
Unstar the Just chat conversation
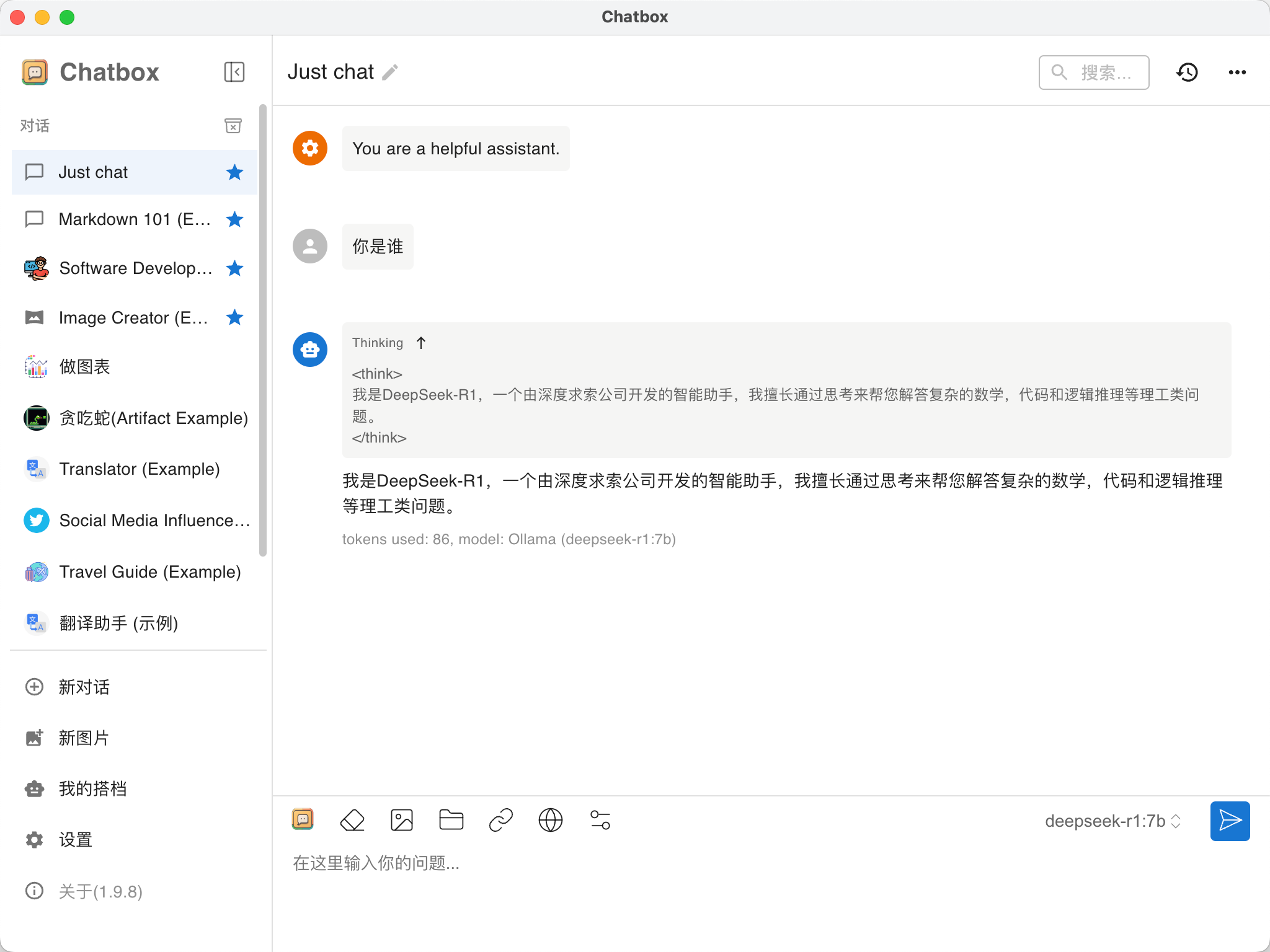click(x=234, y=172)
